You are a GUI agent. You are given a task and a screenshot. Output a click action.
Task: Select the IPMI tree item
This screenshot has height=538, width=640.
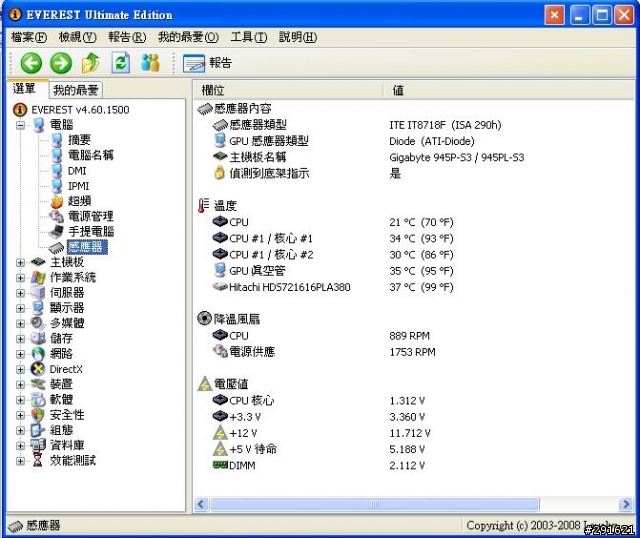click(78, 186)
